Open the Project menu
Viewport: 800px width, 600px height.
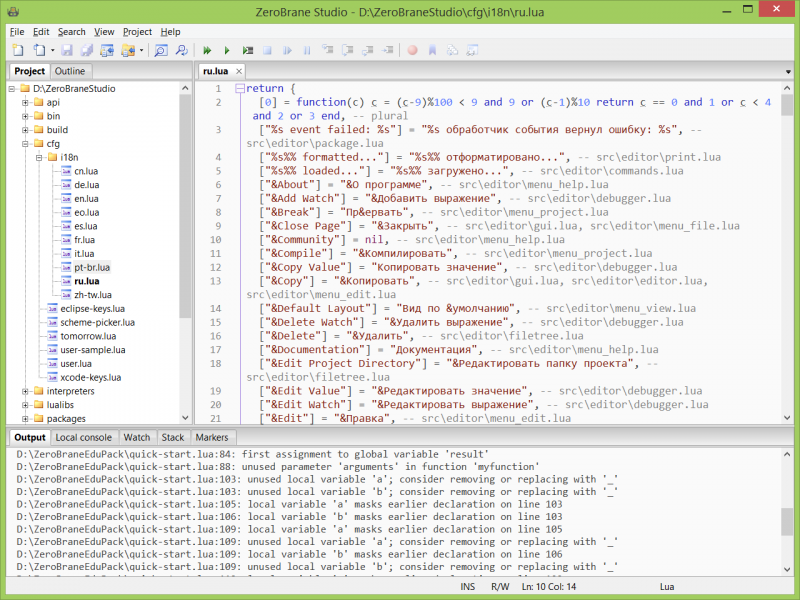click(137, 32)
